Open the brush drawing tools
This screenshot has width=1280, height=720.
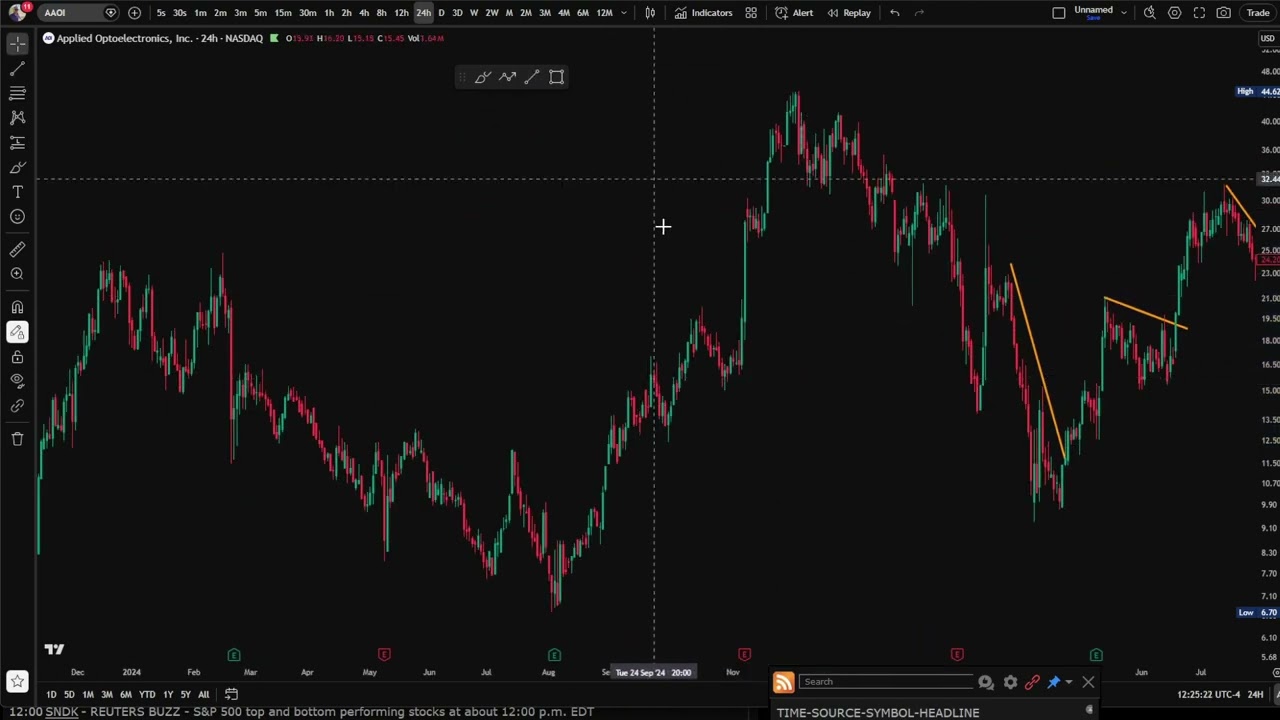17,167
